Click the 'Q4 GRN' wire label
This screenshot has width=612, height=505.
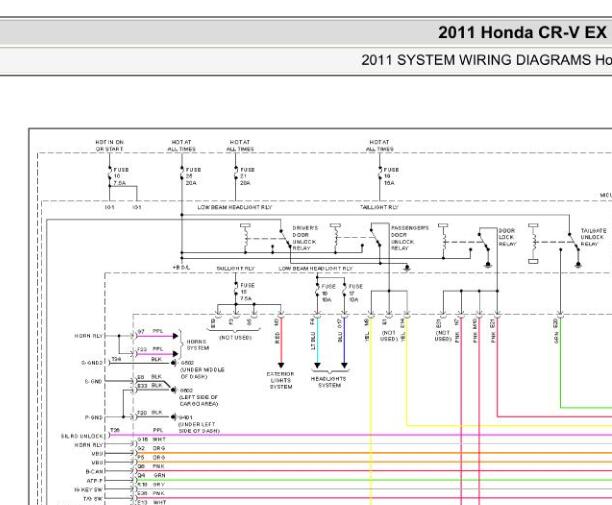[x=151, y=475]
